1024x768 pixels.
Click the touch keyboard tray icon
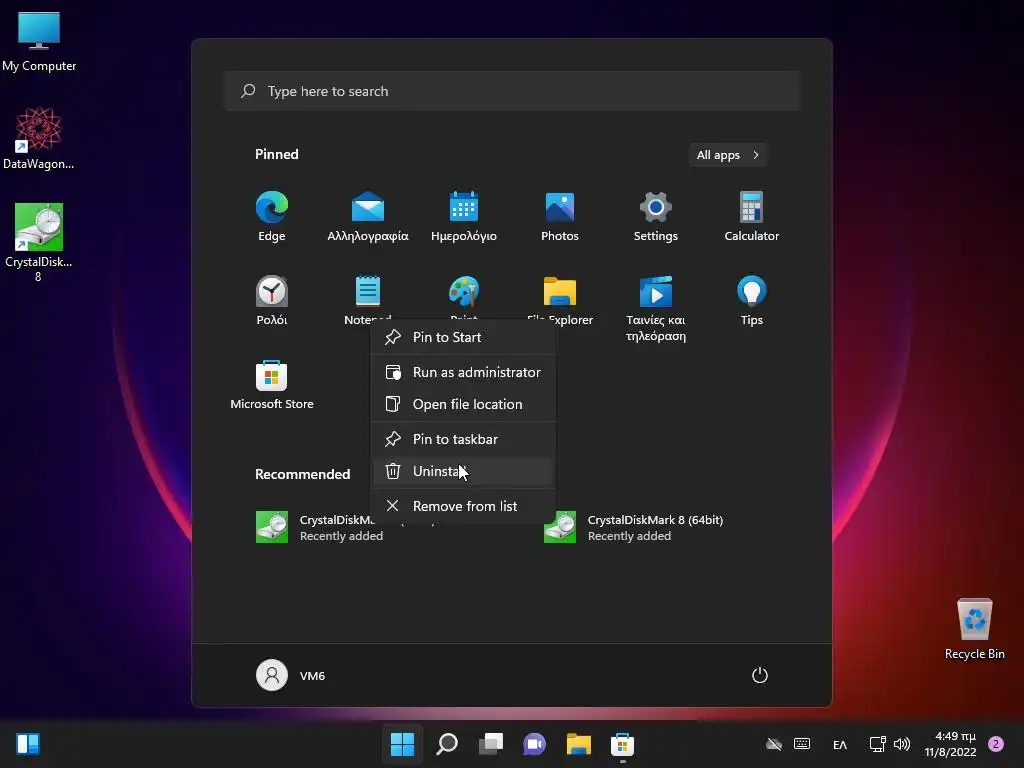pyautogui.click(x=802, y=744)
